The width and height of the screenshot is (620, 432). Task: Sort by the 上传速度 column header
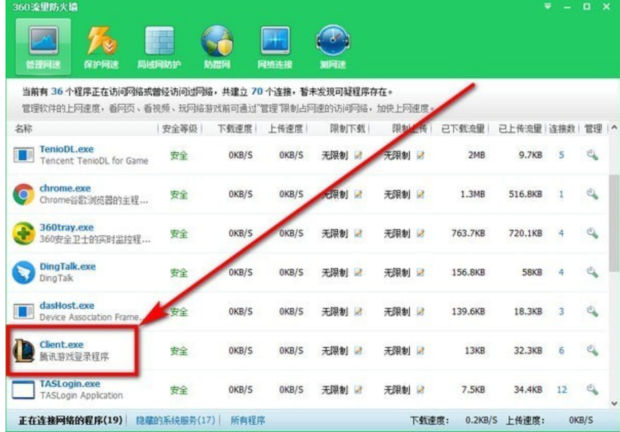point(285,128)
